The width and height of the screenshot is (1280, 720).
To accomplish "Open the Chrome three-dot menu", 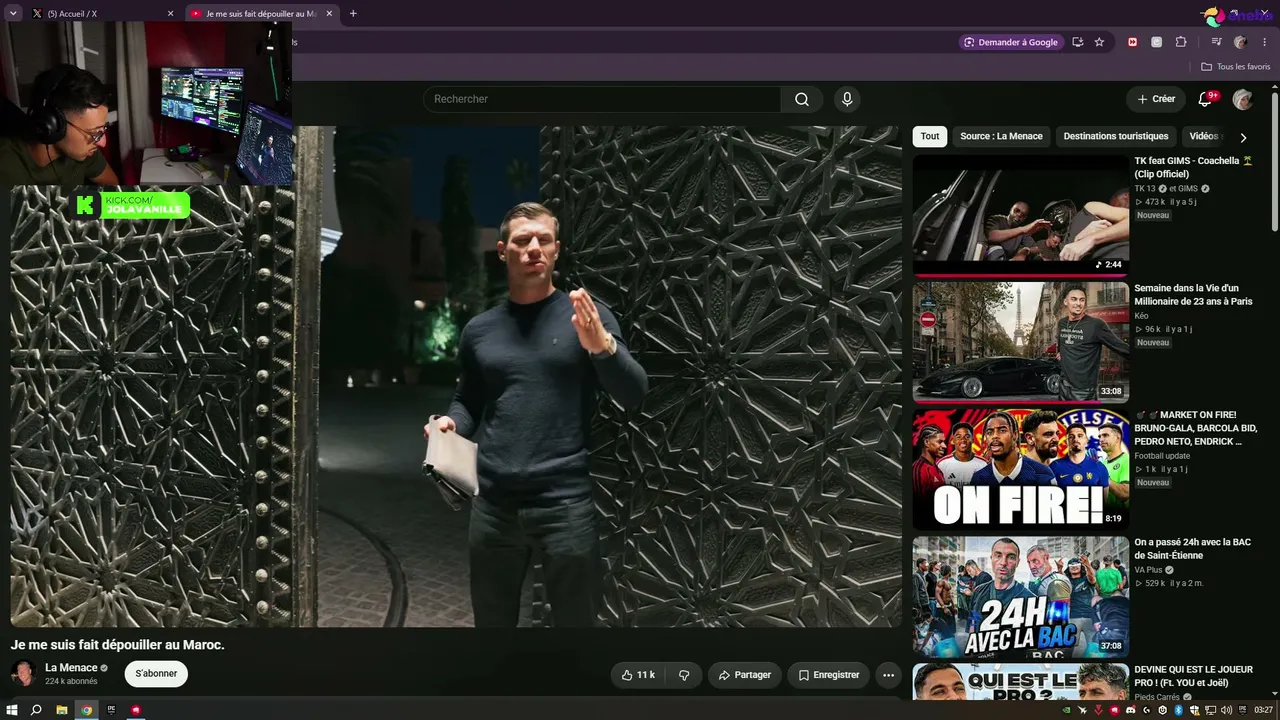I will tap(1263, 42).
